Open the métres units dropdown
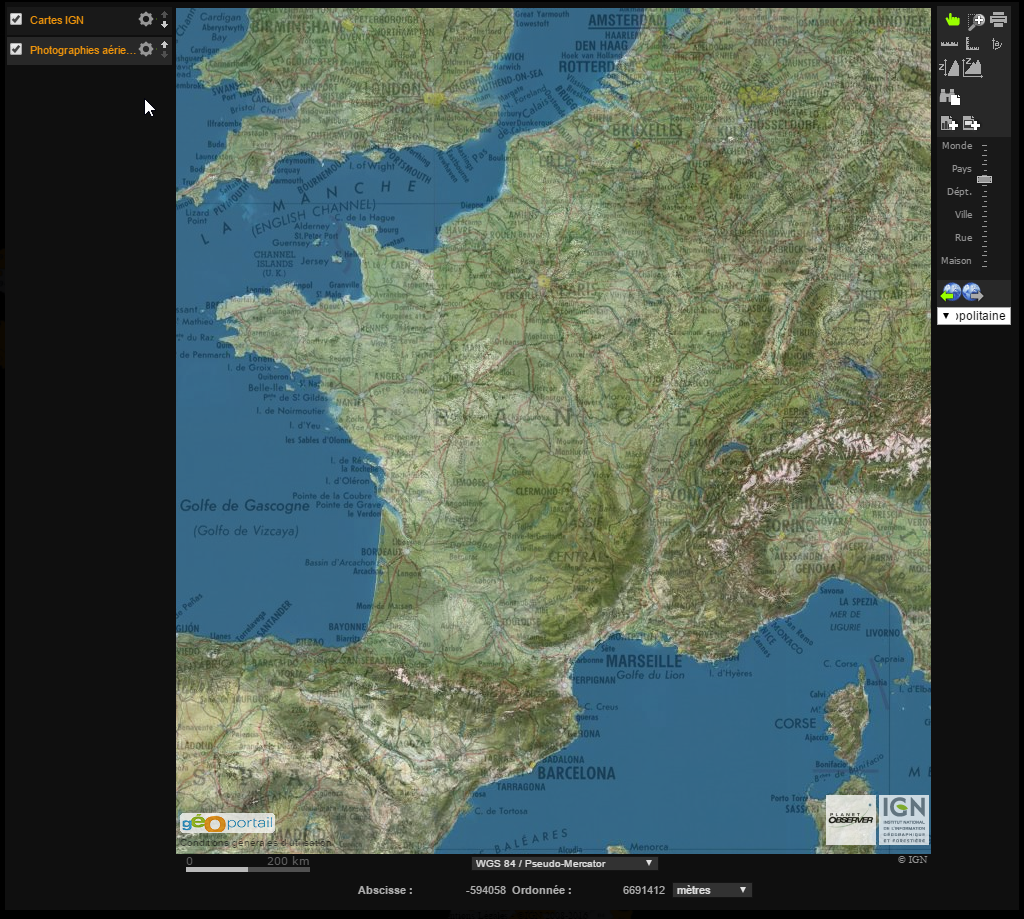1024x919 pixels. (711, 889)
